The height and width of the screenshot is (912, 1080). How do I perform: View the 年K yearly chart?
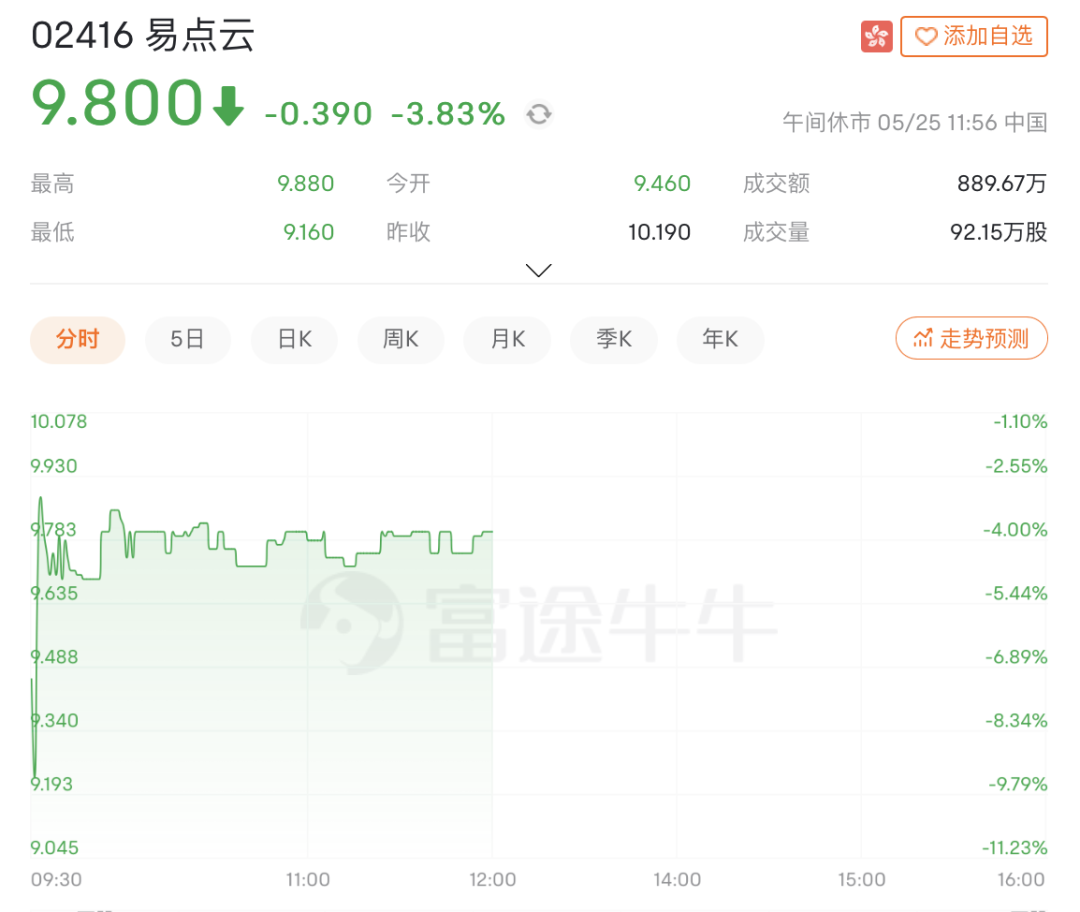pos(720,339)
